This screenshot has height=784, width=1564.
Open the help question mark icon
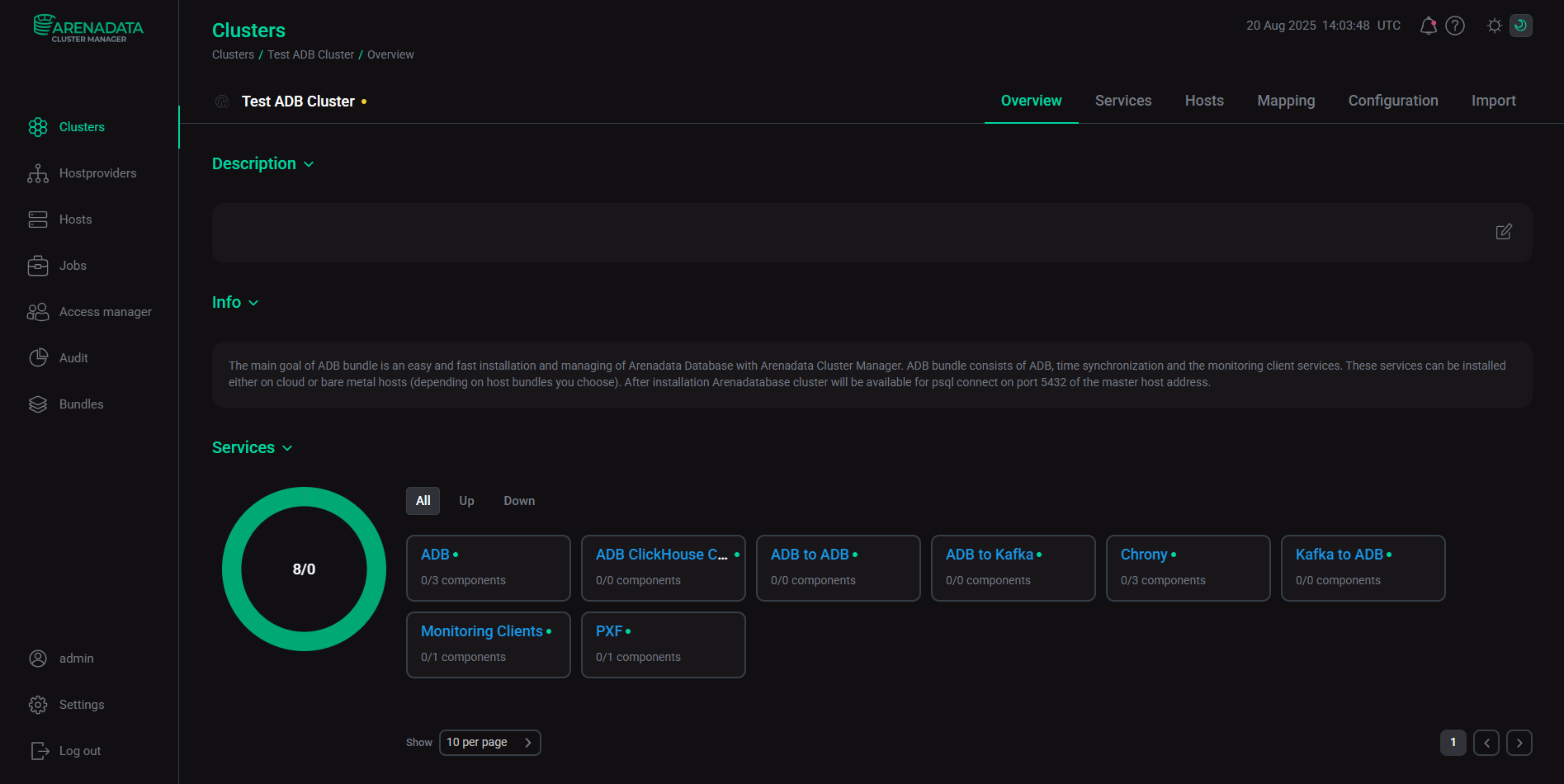click(x=1455, y=26)
